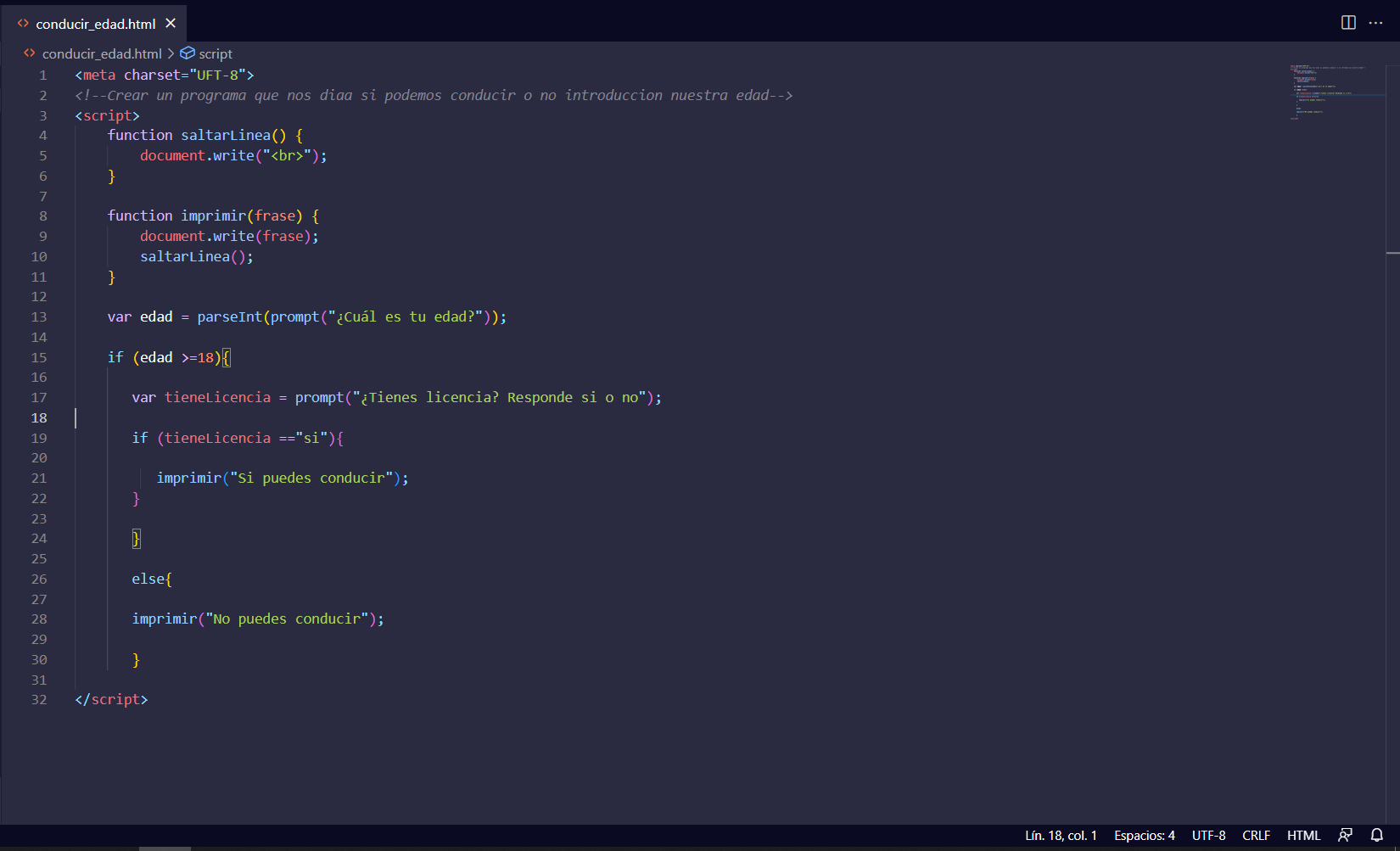The height and width of the screenshot is (851, 1400).
Task: Click if (tieneLicencia =="si") line
Action: click(x=238, y=438)
